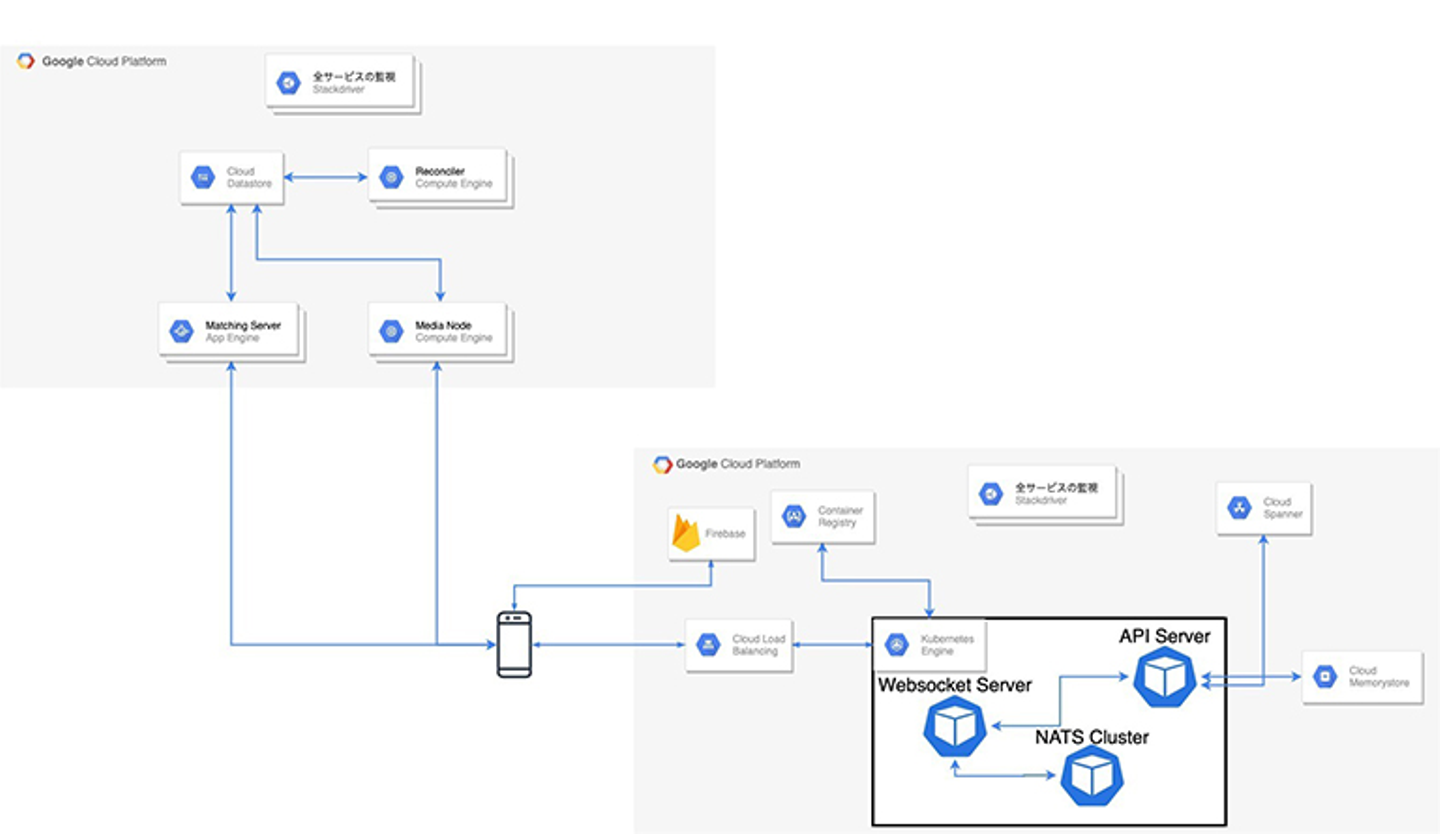Select the Container Registry icon
This screenshot has height=834, width=1440.
(x=795, y=517)
